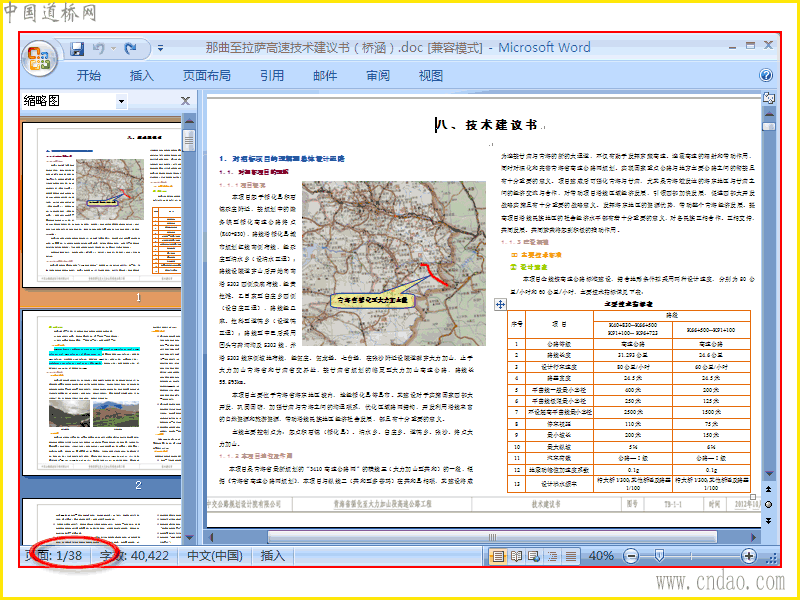Image resolution: width=800 pixels, height=600 pixels.
Task: Click the zoom in plus button
Action: pyautogui.click(x=748, y=556)
